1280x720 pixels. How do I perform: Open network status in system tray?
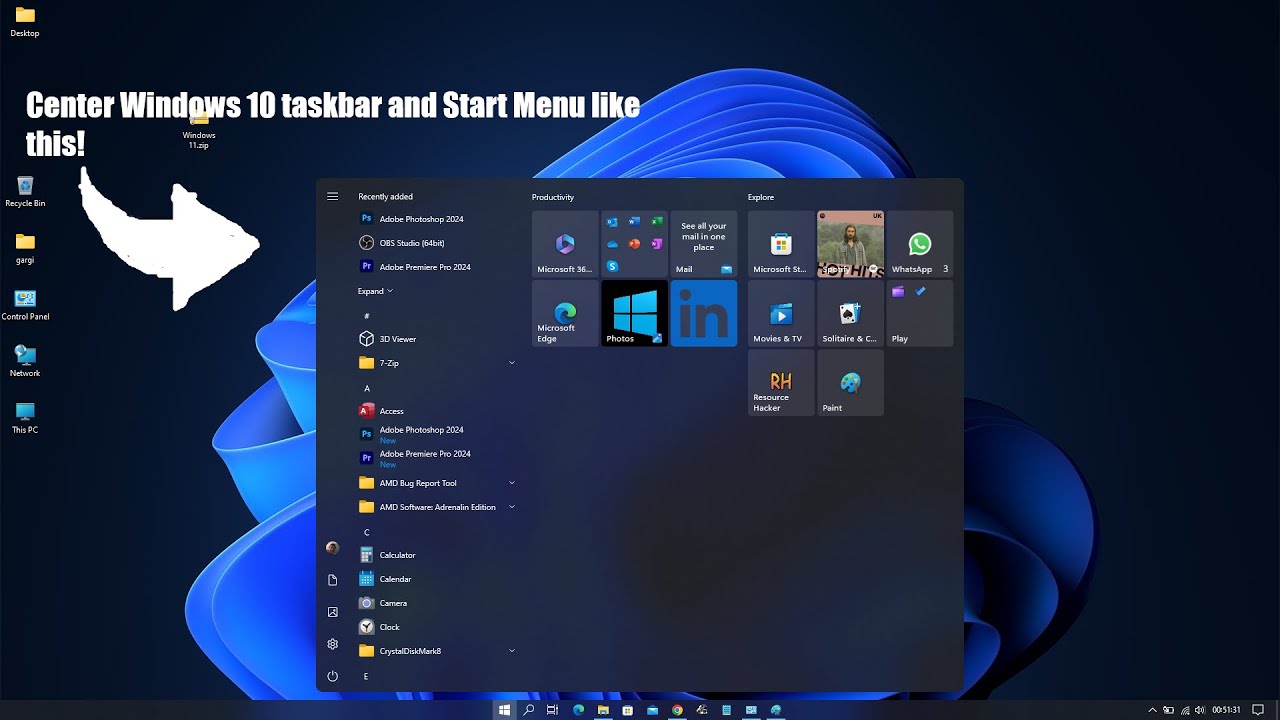[x=1184, y=710]
